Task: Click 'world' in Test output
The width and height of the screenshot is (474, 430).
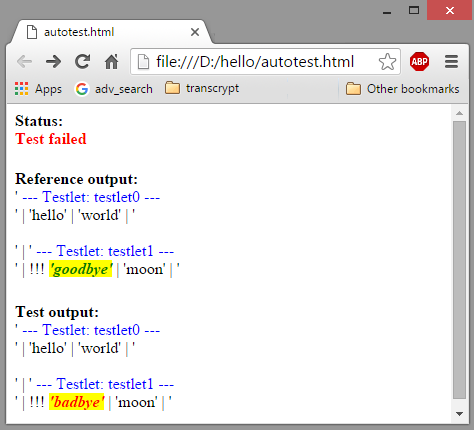Action: [99, 348]
